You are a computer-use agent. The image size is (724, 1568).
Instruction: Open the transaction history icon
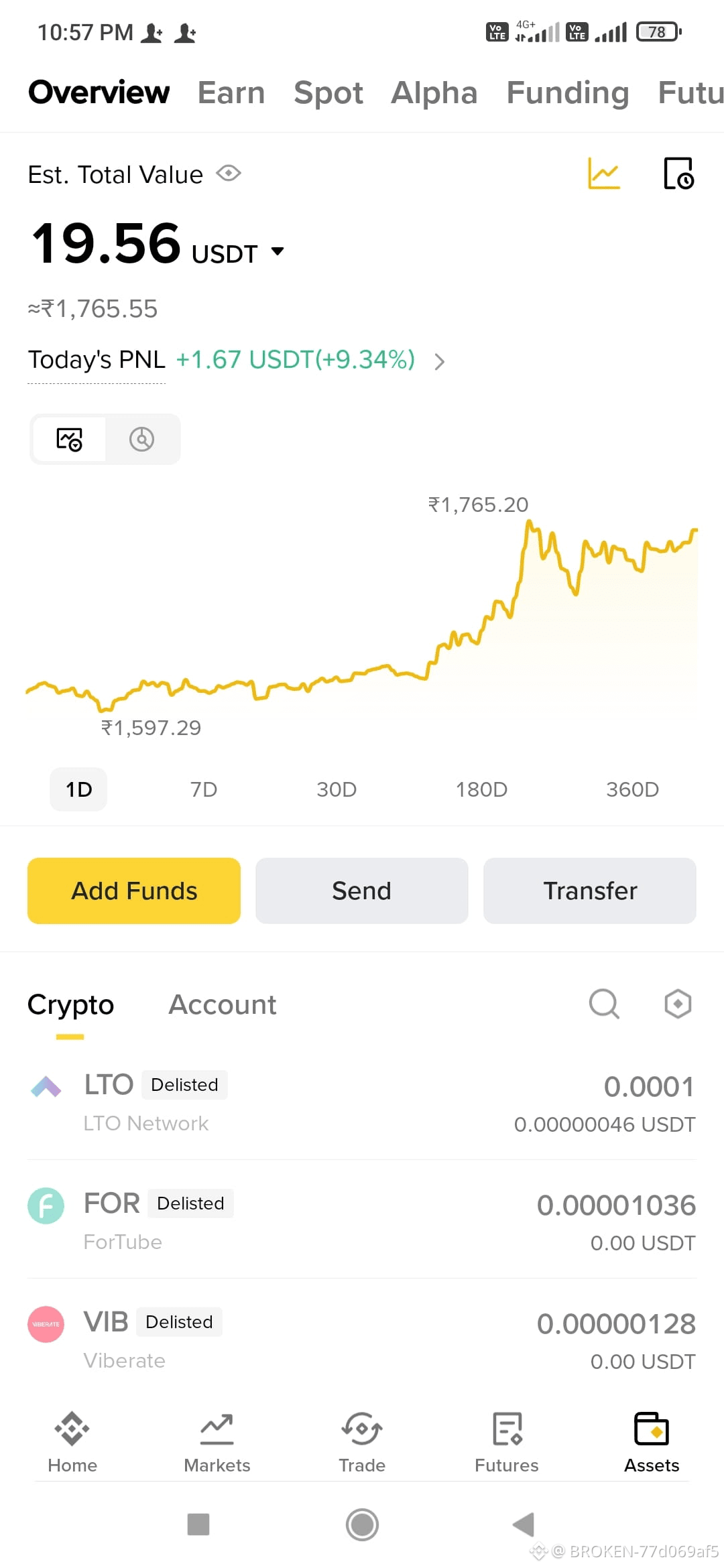tap(678, 174)
